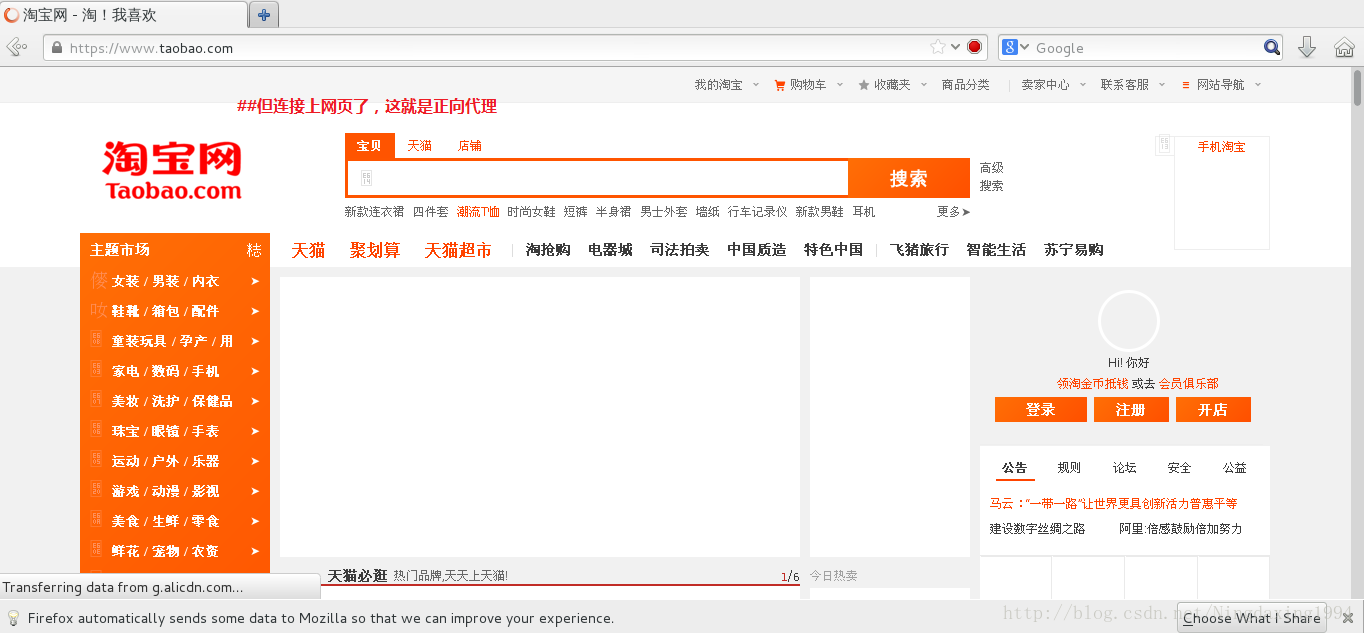Open the 购物车 shopping cart

(x=808, y=85)
